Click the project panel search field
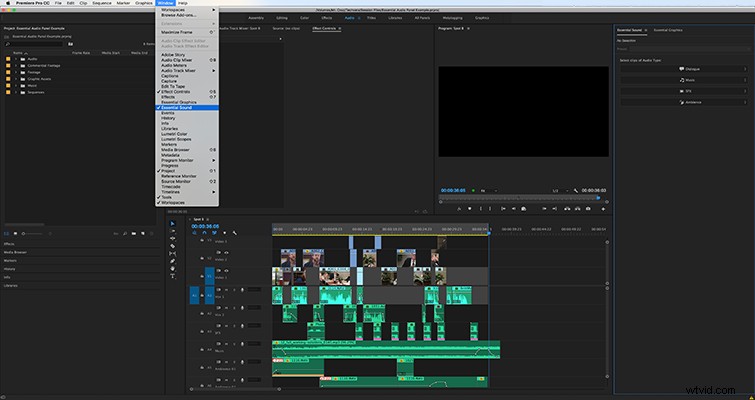 click(34, 44)
